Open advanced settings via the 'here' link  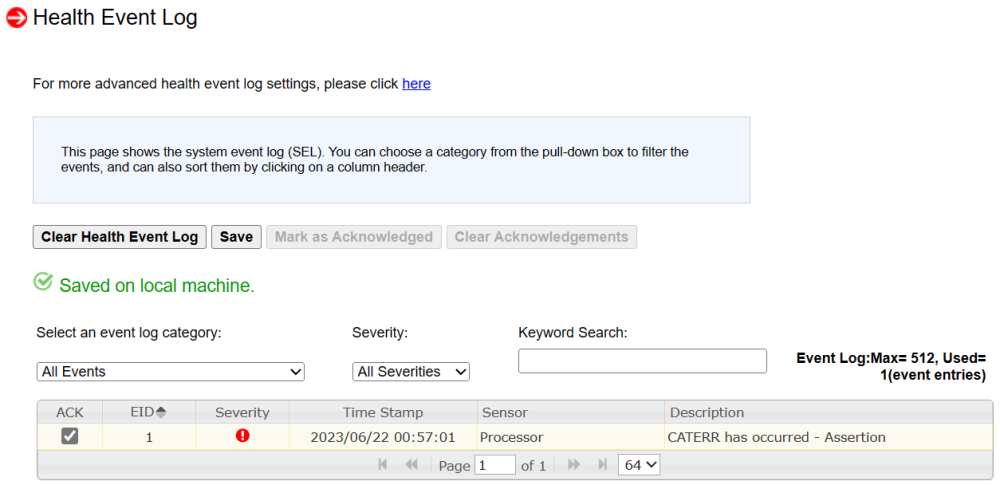coord(416,84)
